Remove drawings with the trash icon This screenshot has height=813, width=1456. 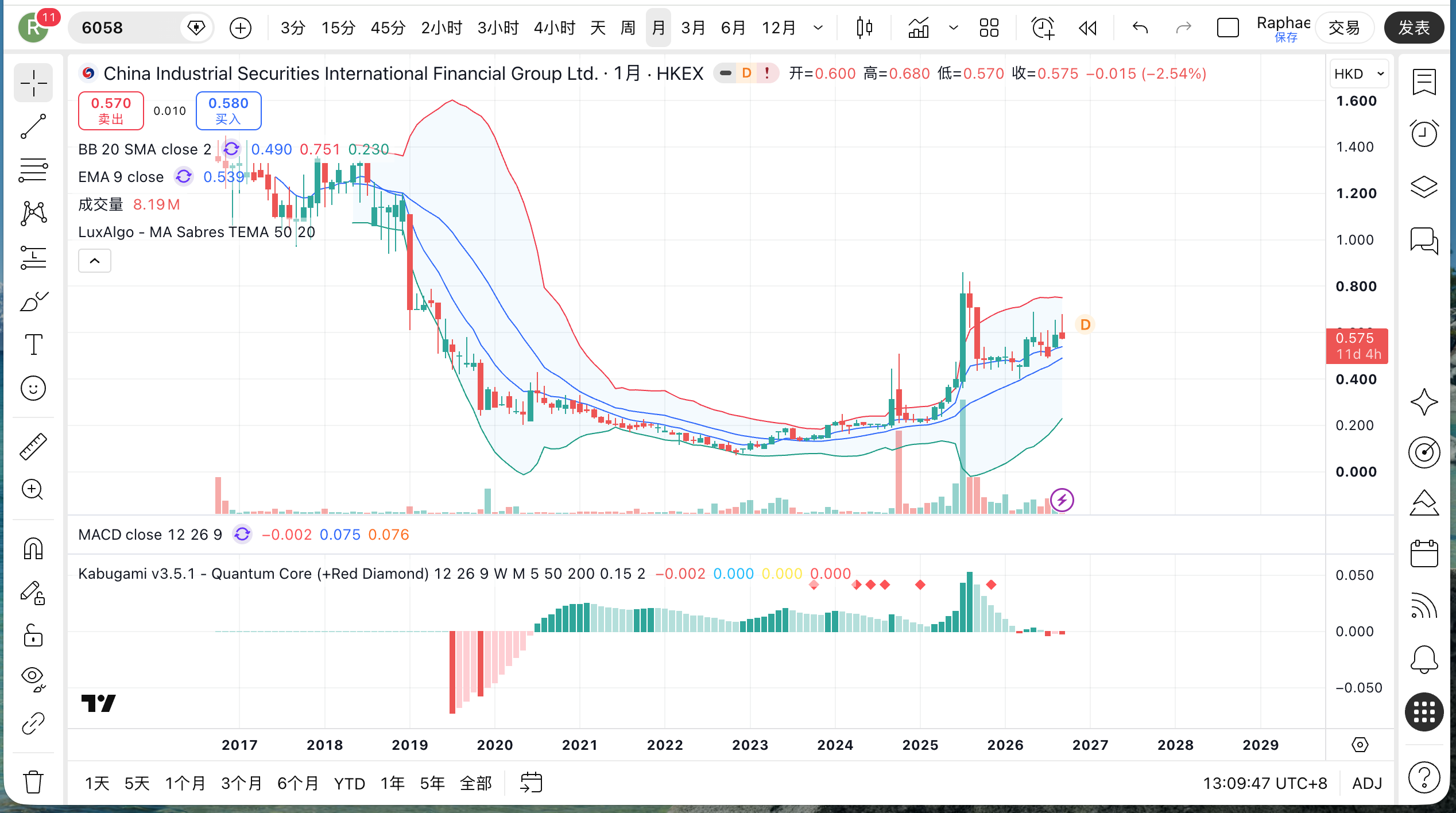[x=33, y=781]
